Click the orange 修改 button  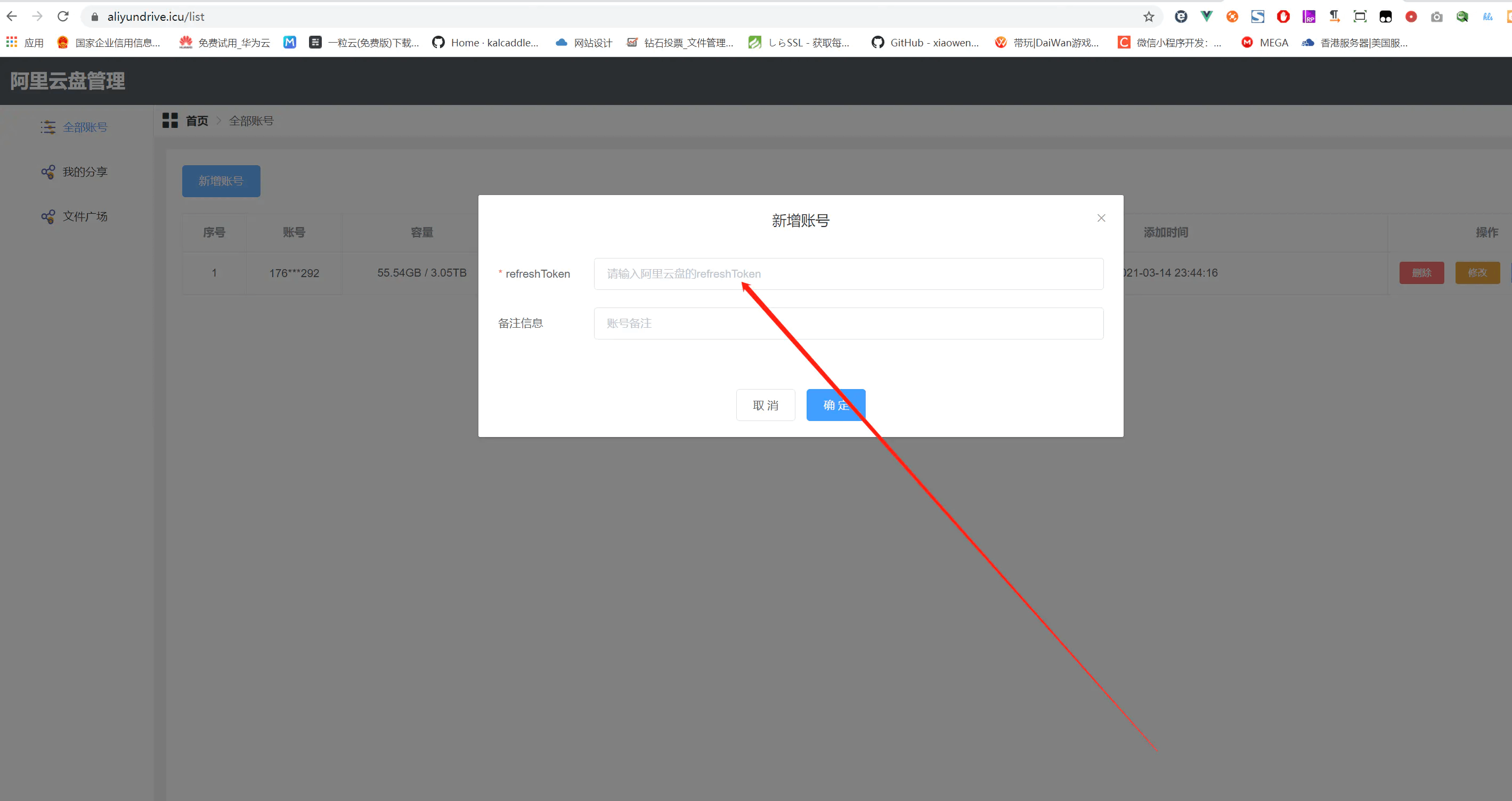pos(1477,272)
